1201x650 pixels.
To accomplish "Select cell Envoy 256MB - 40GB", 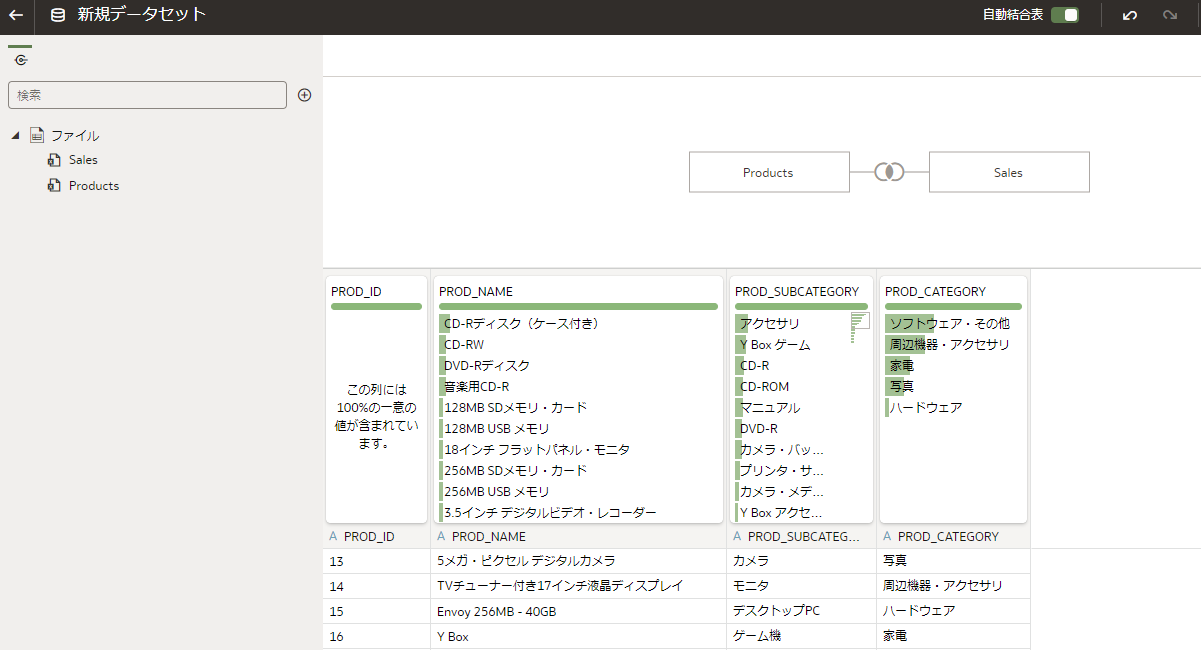I will (x=578, y=611).
